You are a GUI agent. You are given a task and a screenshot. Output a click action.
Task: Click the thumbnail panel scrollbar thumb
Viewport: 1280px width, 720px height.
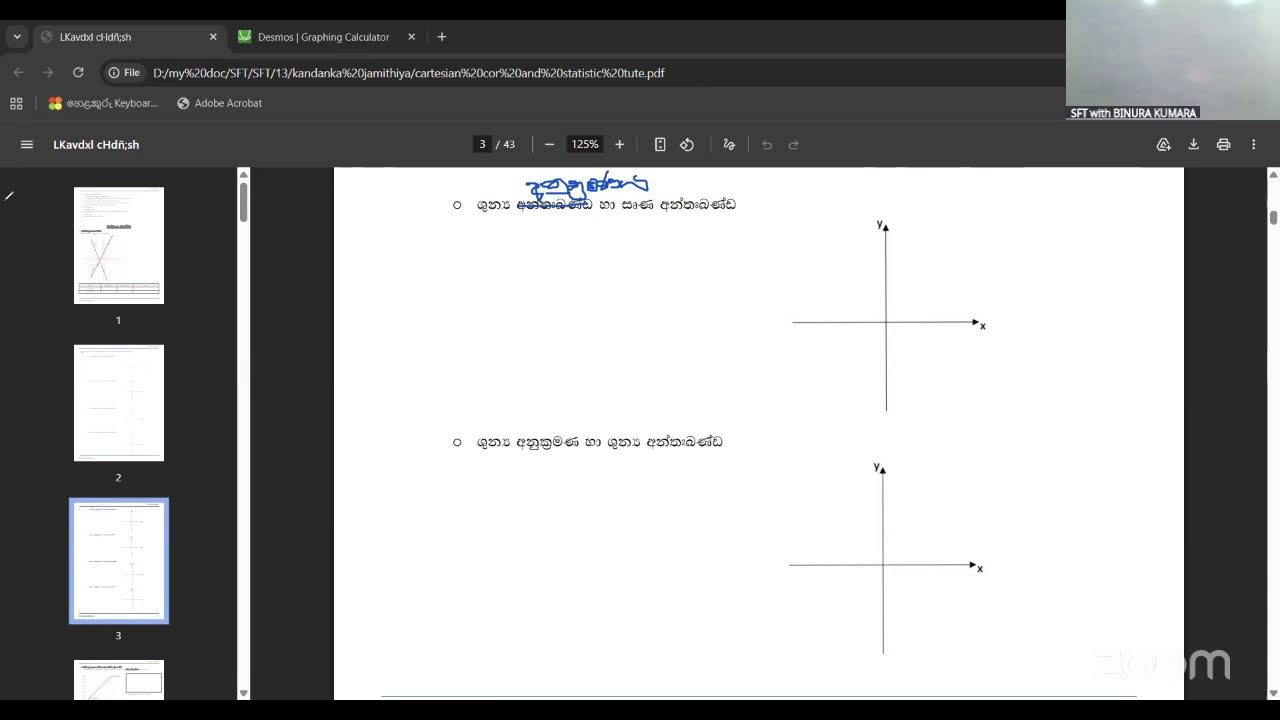243,202
